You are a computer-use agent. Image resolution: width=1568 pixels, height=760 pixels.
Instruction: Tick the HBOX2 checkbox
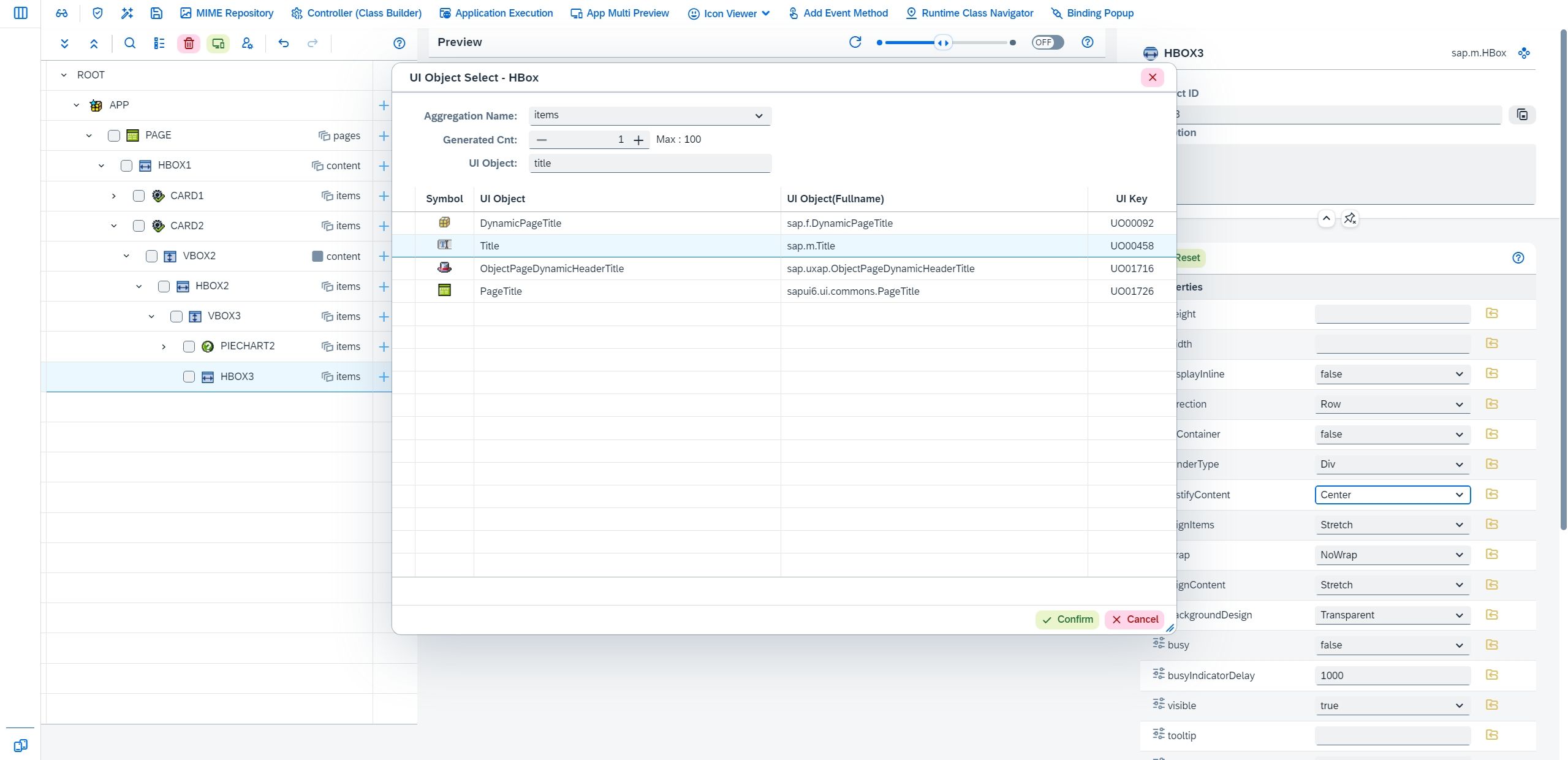[x=164, y=286]
